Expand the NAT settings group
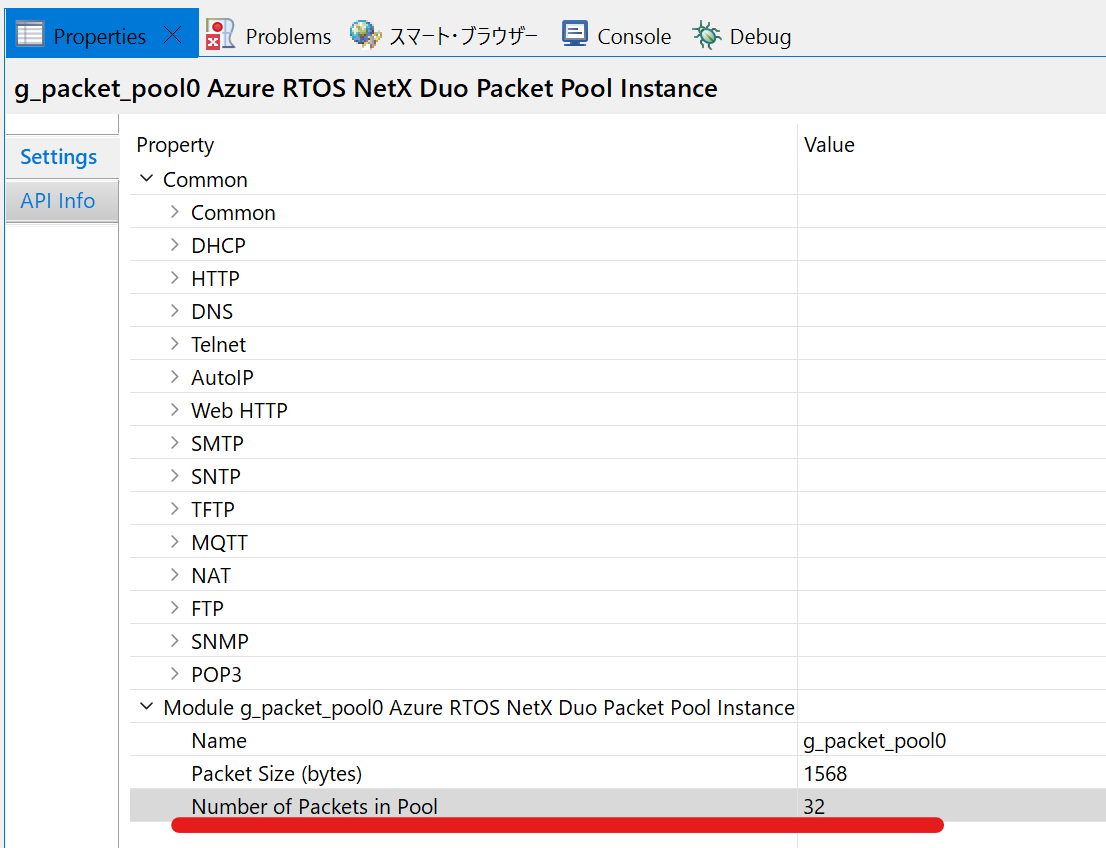This screenshot has width=1106, height=848. pyautogui.click(x=174, y=575)
